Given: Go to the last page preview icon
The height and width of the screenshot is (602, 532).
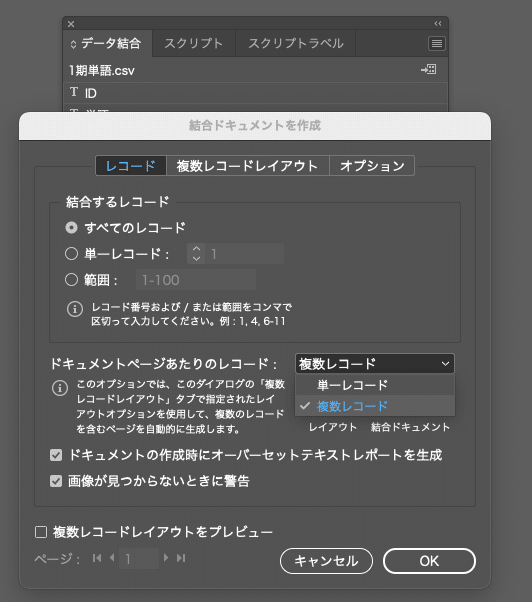Looking at the screenshot, I should coord(181,558).
